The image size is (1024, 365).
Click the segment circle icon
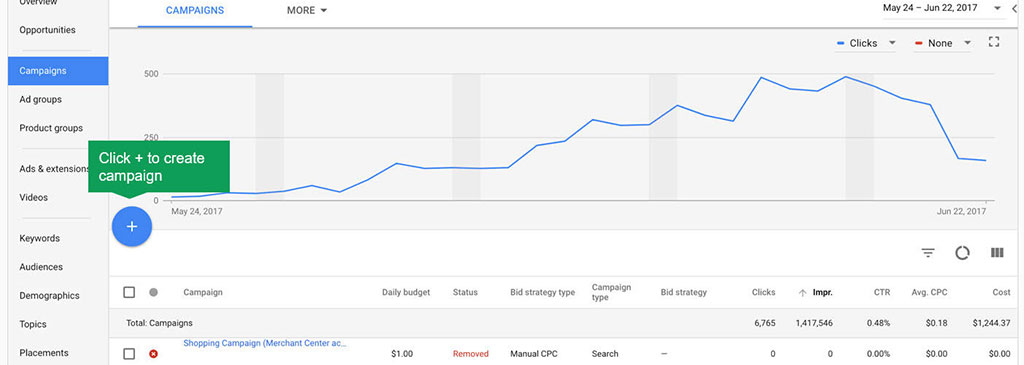click(962, 253)
